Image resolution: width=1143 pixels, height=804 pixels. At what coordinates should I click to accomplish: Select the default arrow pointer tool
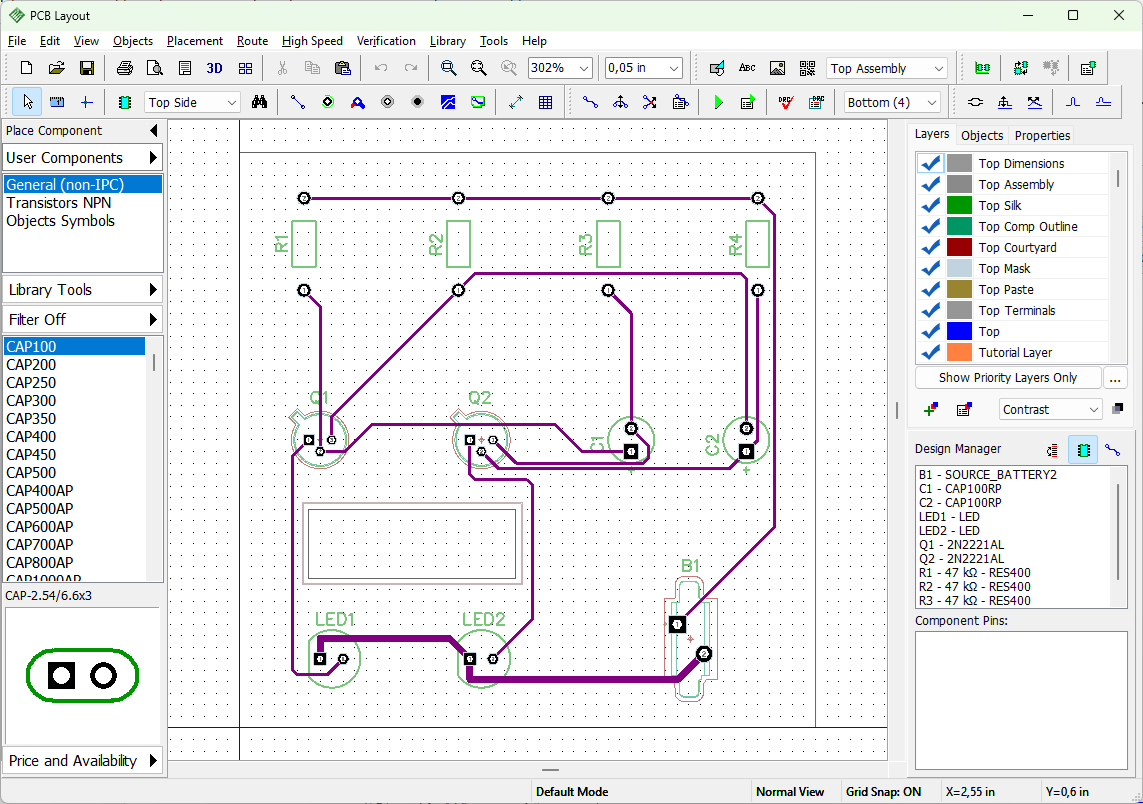27,102
